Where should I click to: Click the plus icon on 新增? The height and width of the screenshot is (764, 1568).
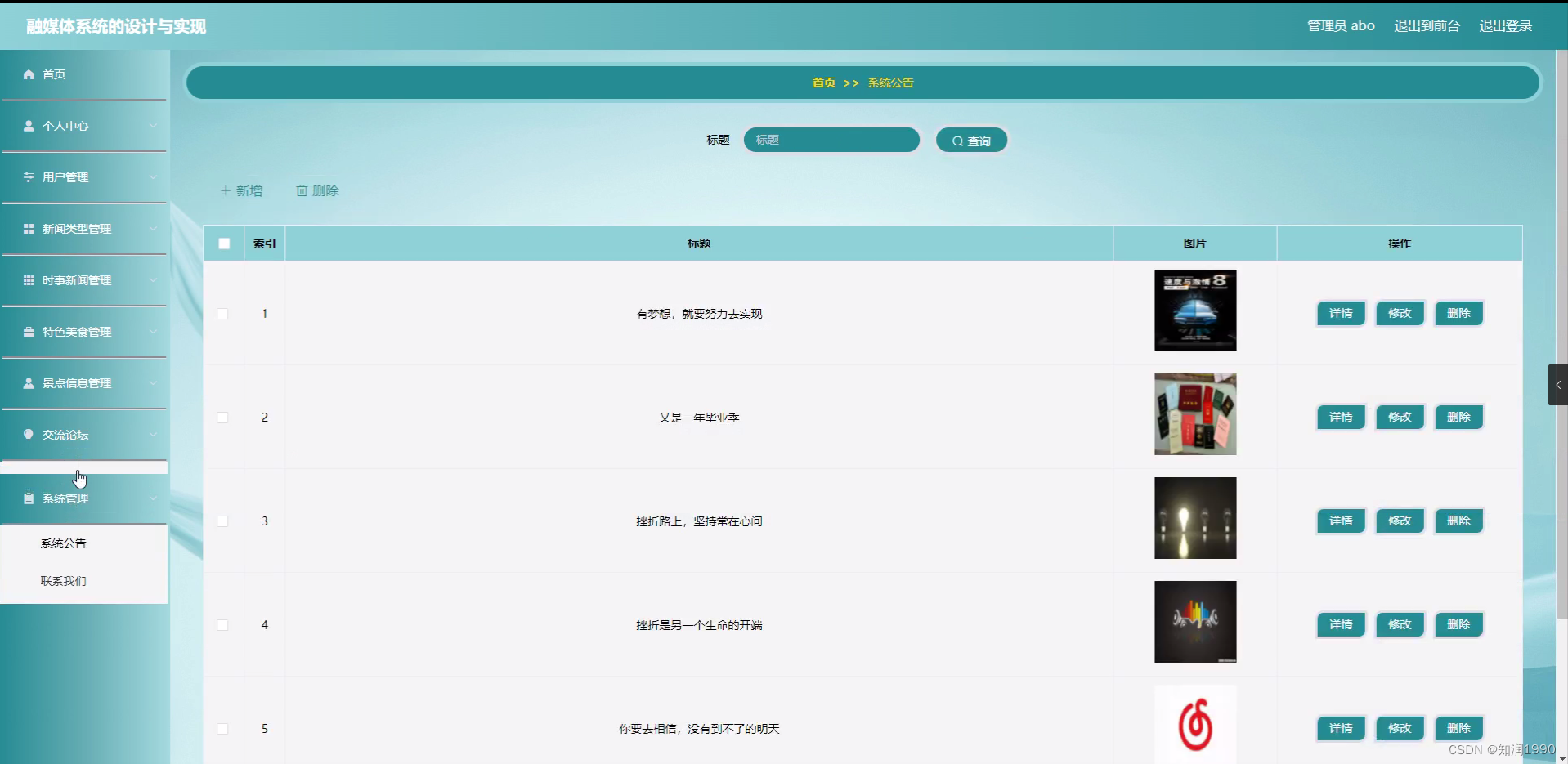(226, 190)
